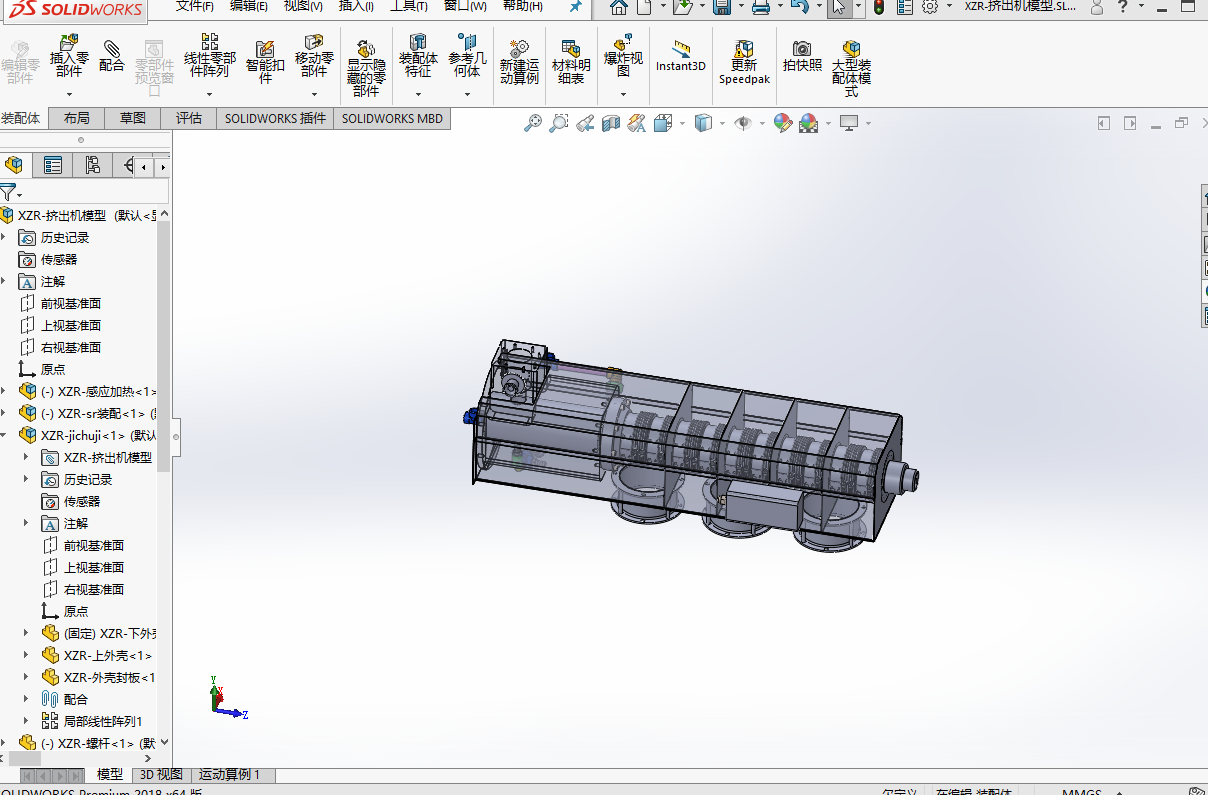1208x795 pixels.
Task: Open the 窗口(W) menu
Action: pyautogui.click(x=465, y=6)
